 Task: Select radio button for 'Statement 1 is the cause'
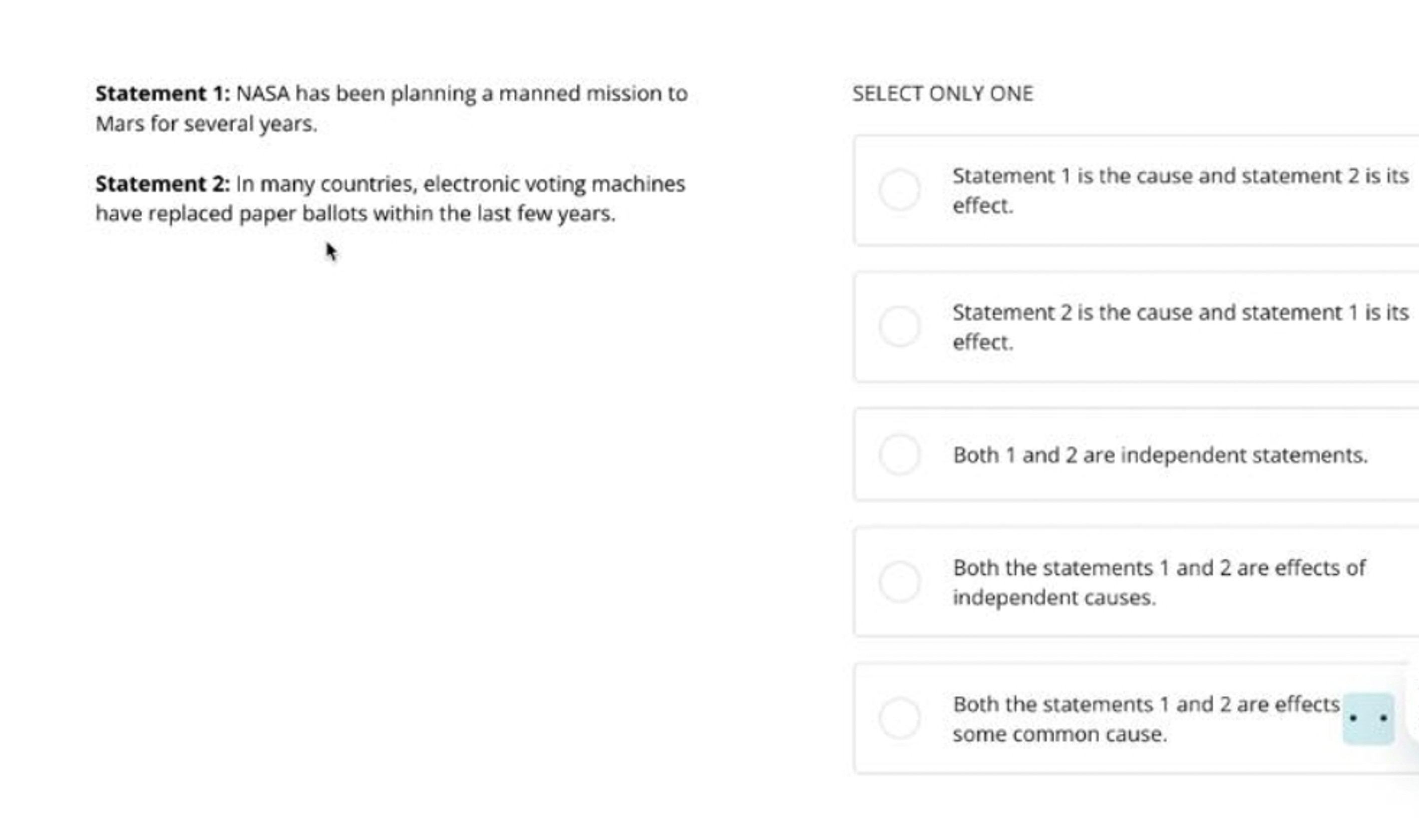899,190
